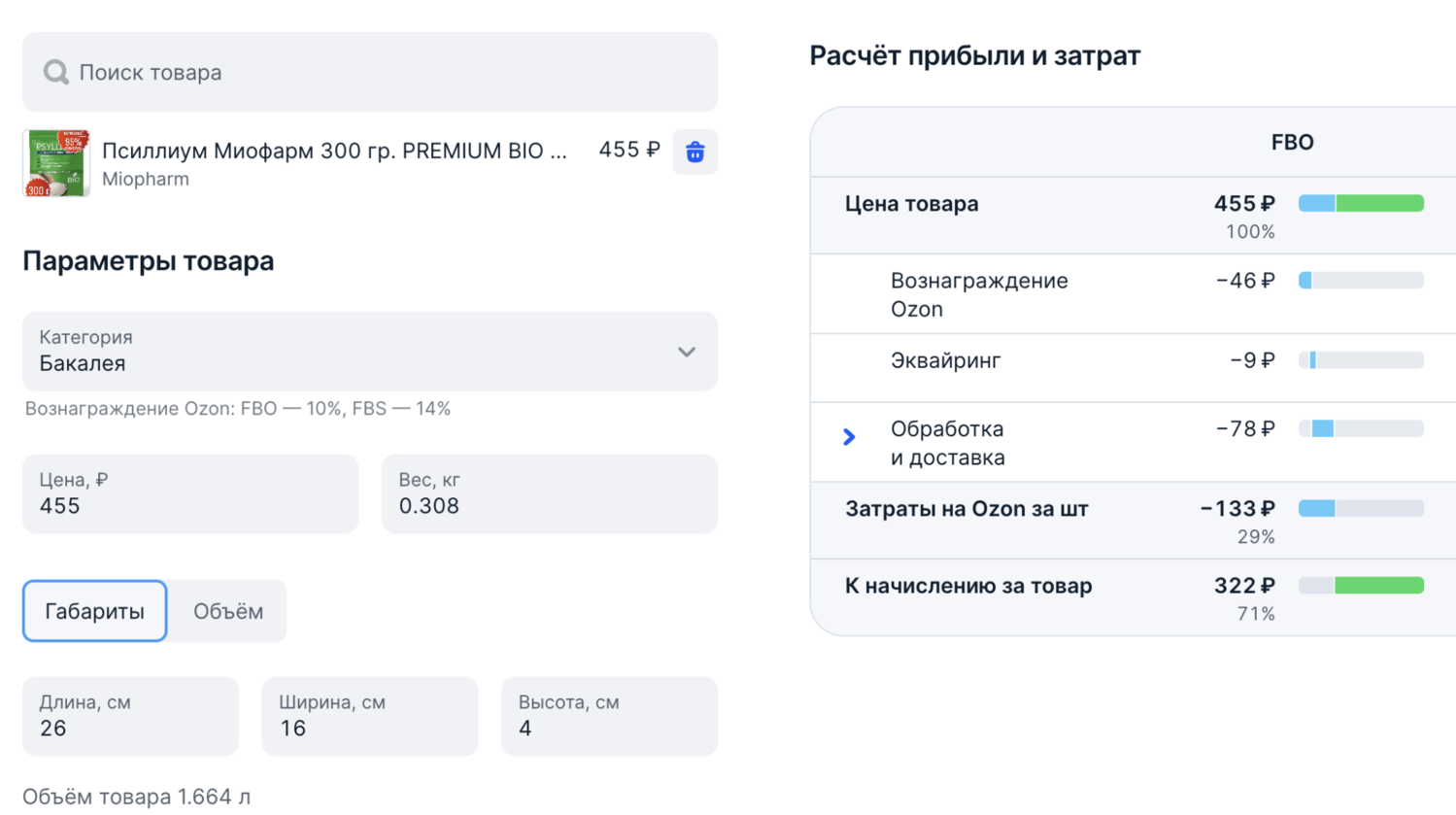The image size is (1456, 815).
Task: Click the Затраты на Ozon bar indicator
Action: click(1361, 509)
